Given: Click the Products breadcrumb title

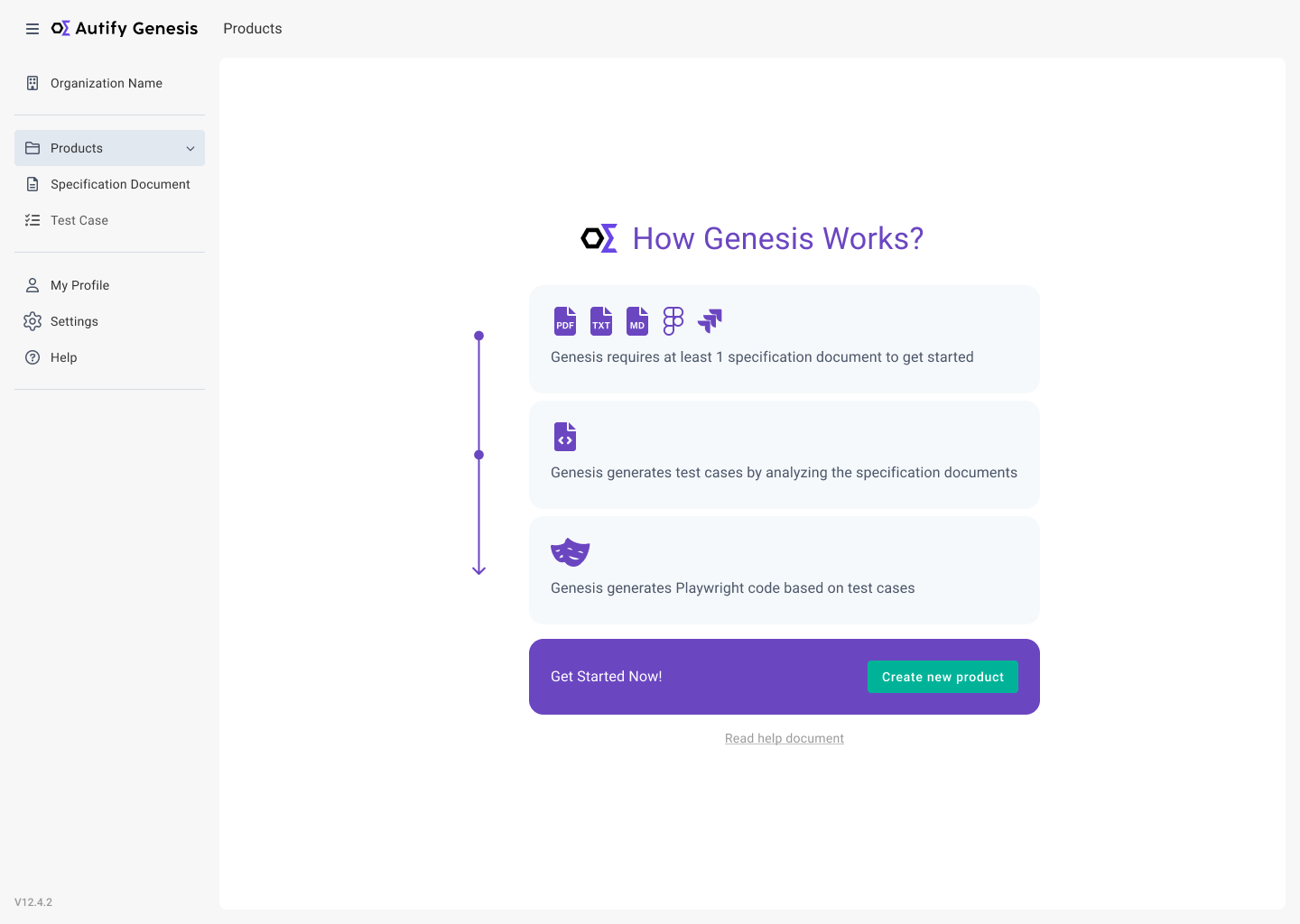Looking at the screenshot, I should click(x=253, y=29).
